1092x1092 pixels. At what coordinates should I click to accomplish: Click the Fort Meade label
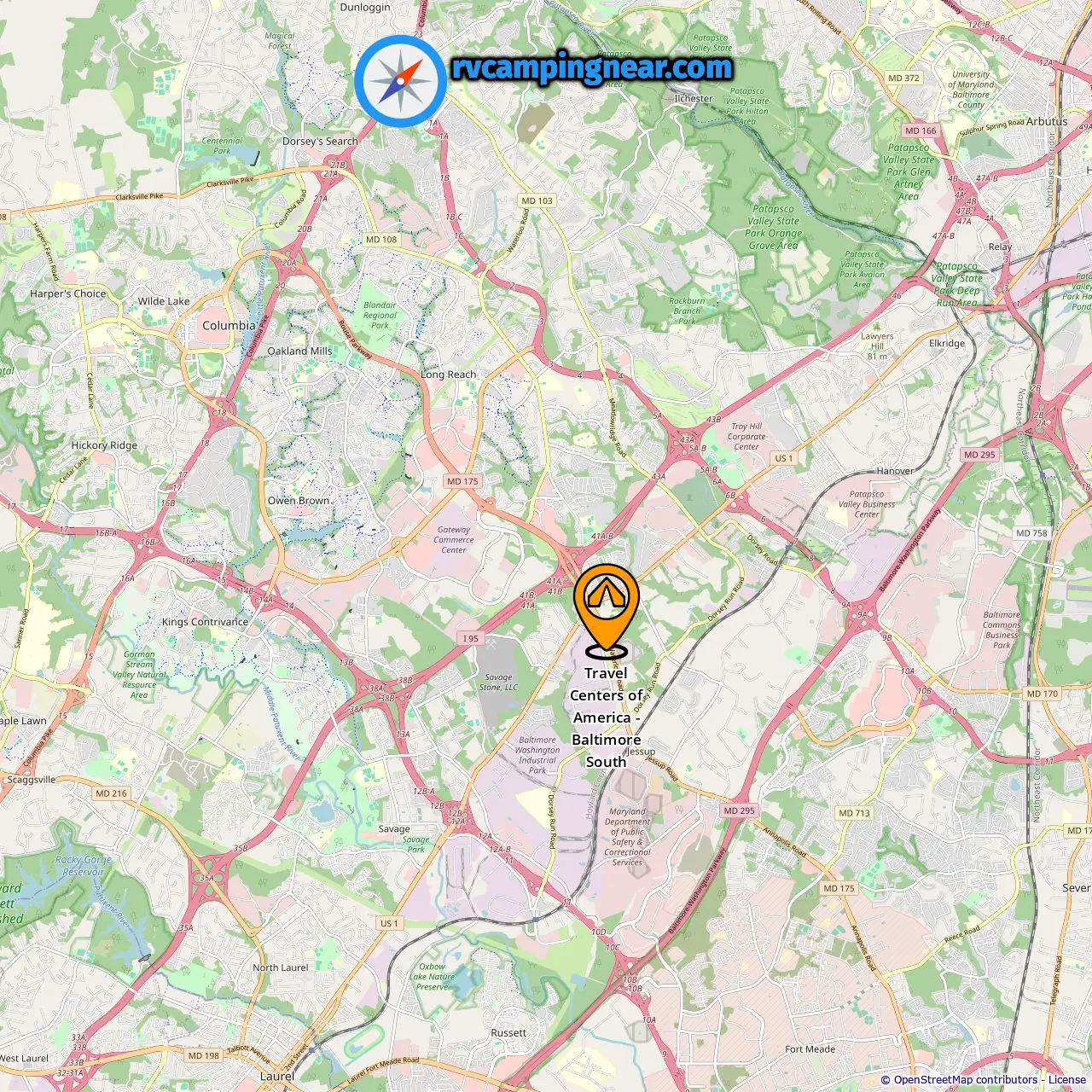(x=810, y=1049)
